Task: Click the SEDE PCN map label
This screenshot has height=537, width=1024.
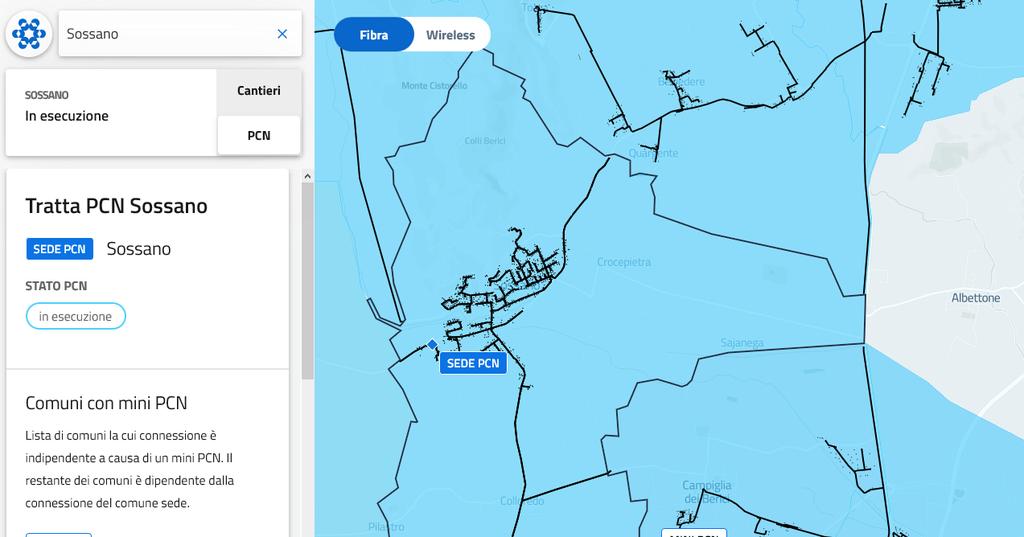Action: coord(473,363)
